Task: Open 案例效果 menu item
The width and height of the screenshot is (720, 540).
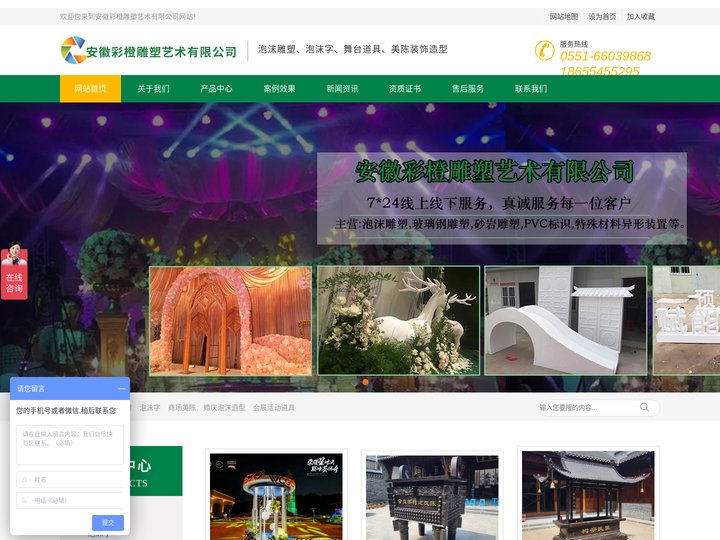Action: (279, 89)
